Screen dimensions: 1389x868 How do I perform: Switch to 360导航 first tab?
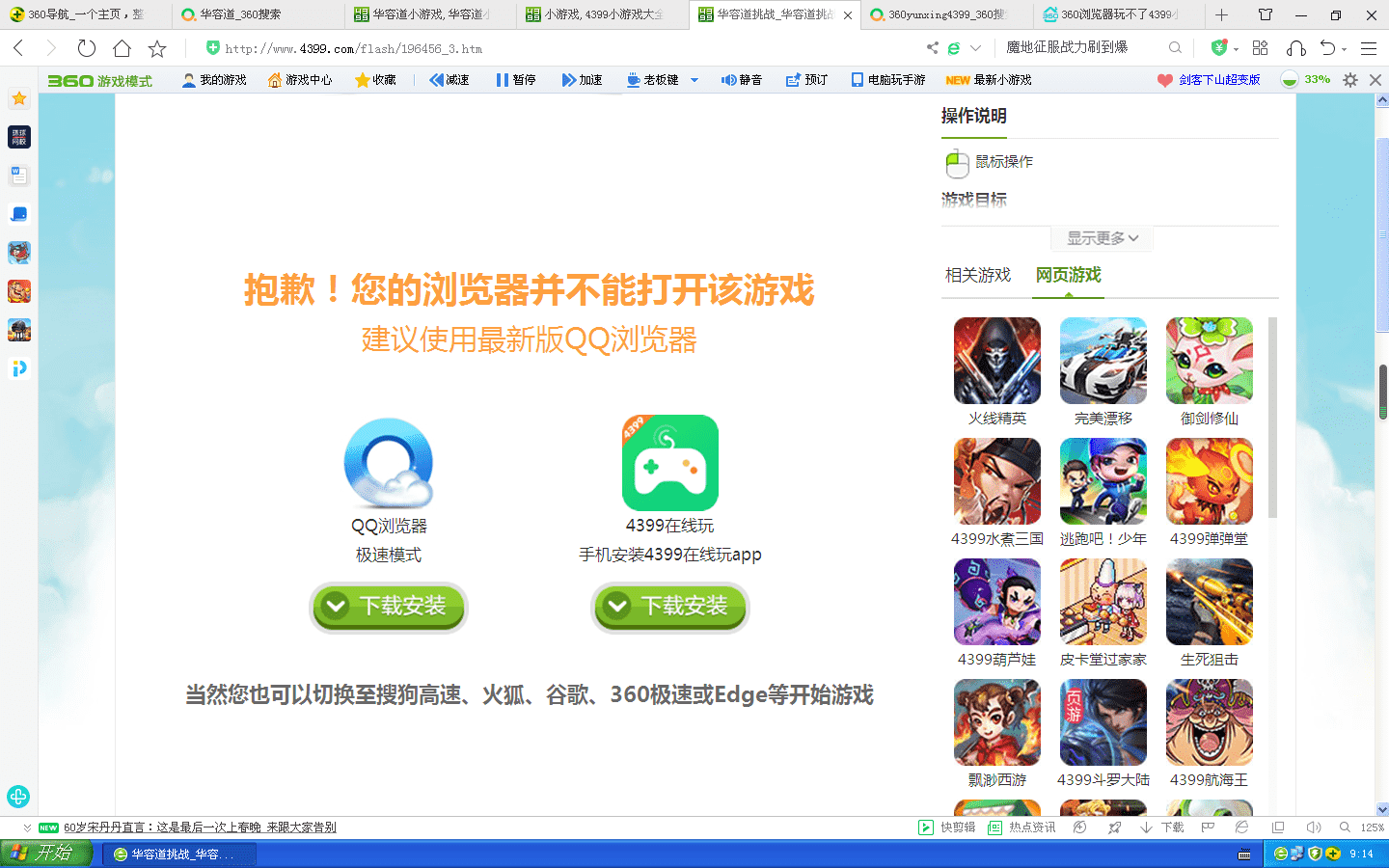[x=86, y=14]
